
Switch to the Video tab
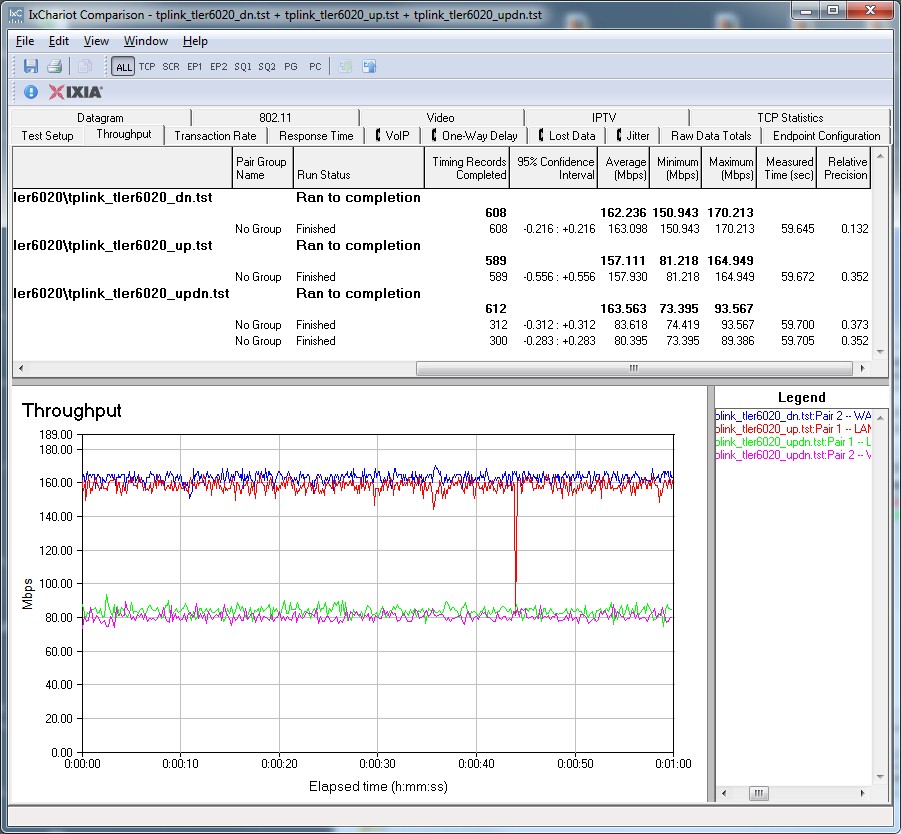[x=441, y=117]
